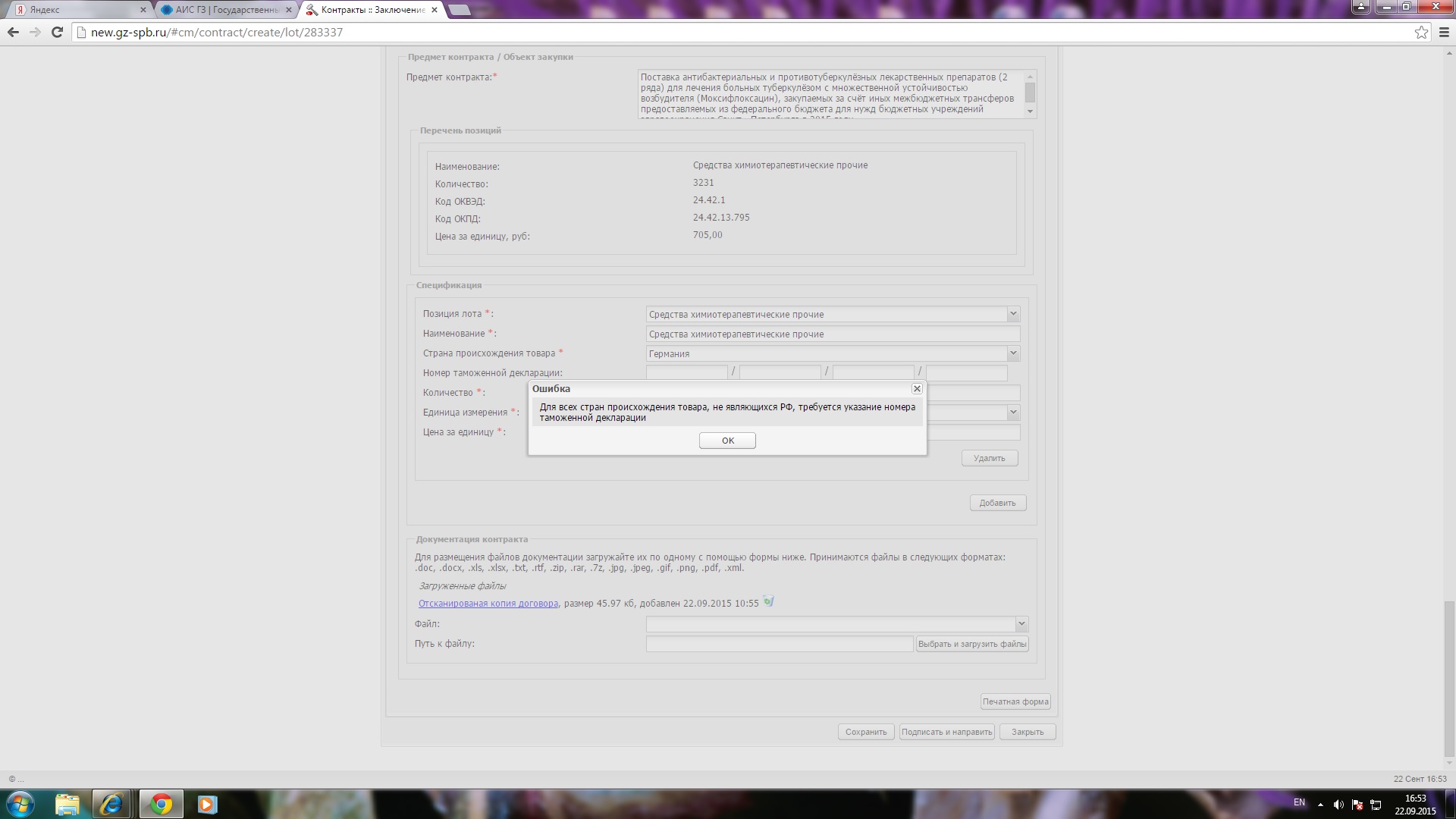Click the first customs declaration number field
The image size is (1456, 819).
(686, 373)
